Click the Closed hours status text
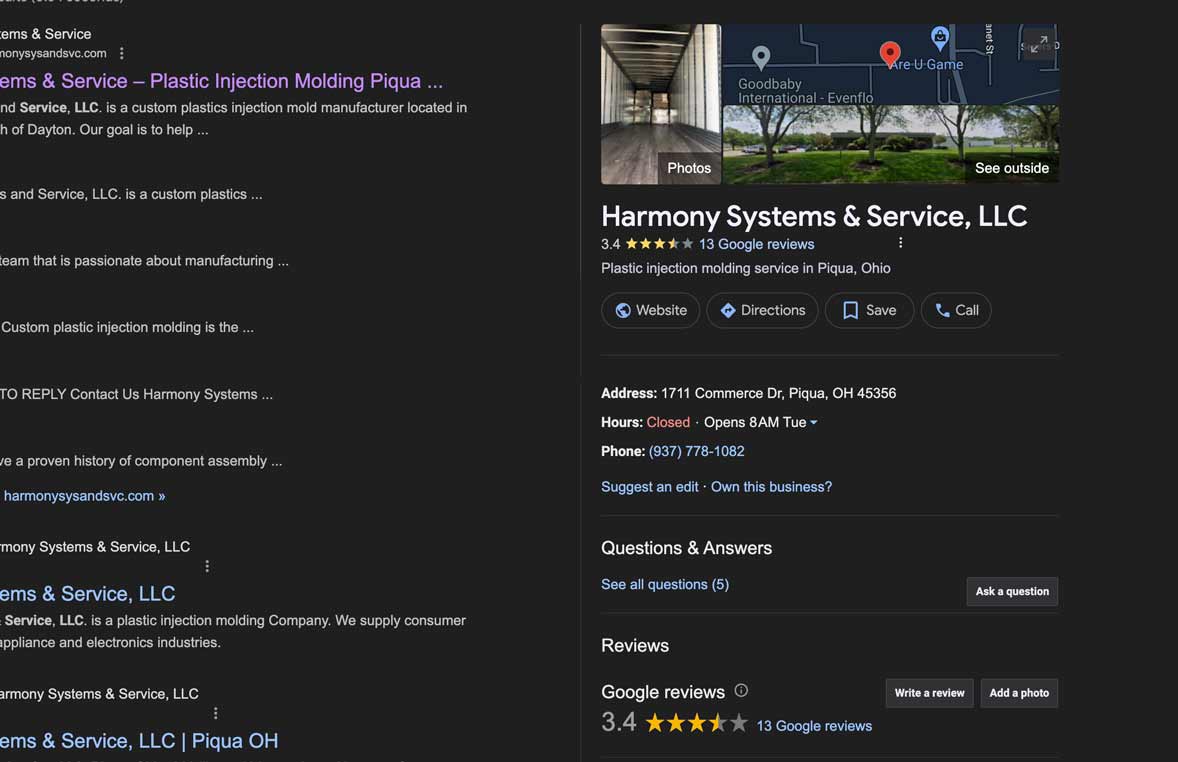The width and height of the screenshot is (1178, 762). click(x=668, y=422)
